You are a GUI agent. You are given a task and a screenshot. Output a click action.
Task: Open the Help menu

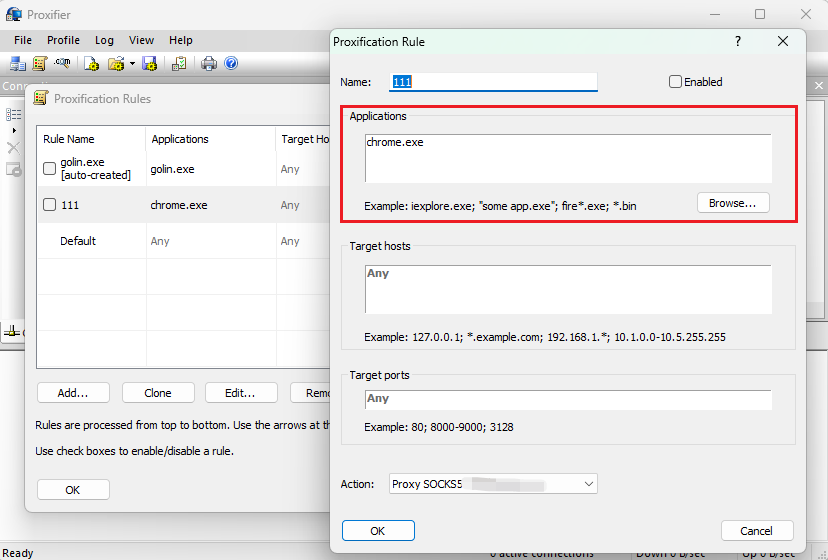[181, 40]
